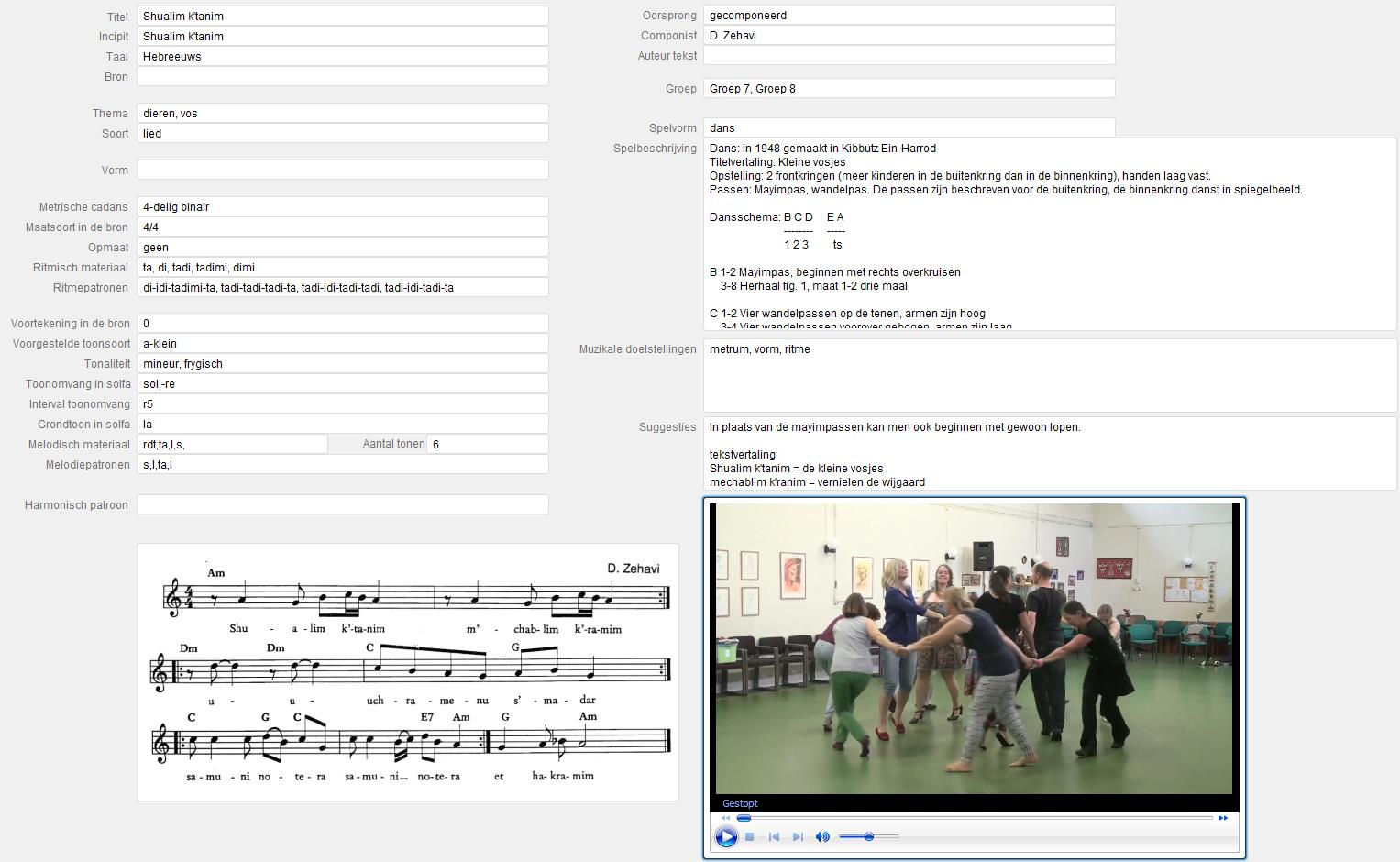Click the next track button
1400x862 pixels.
coord(798,836)
